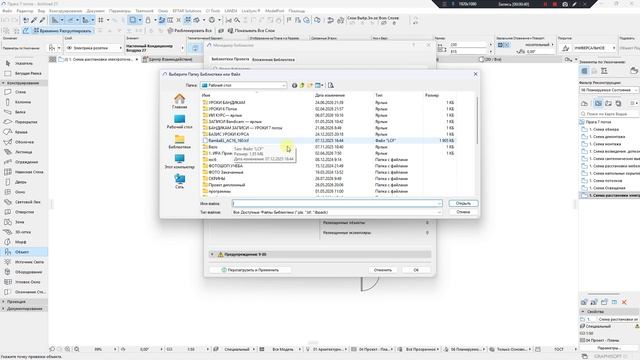Click OK button in Library Manager
This screenshot has height=360, width=640.
pos(416,270)
